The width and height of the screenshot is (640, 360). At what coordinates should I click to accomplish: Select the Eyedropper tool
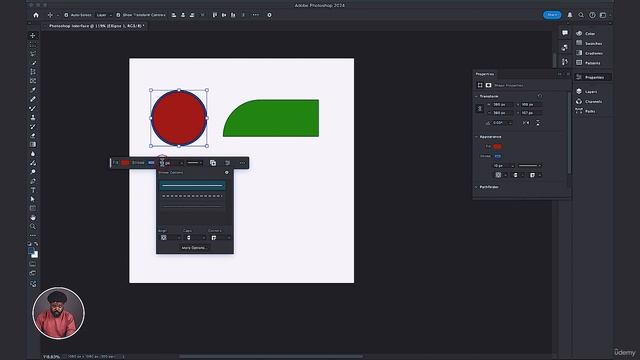33,90
